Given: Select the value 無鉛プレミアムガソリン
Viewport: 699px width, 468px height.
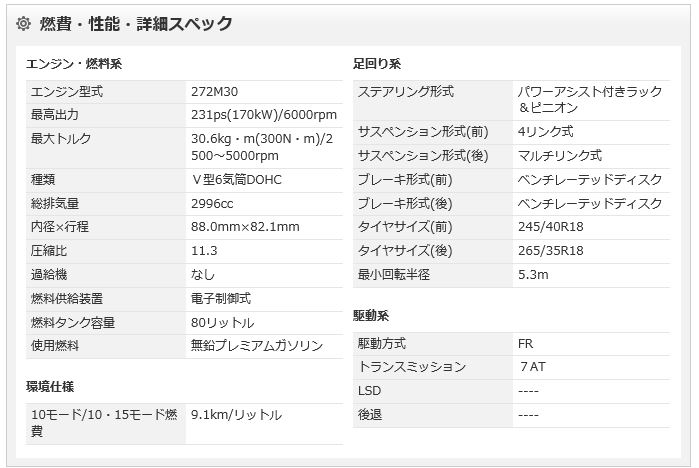Looking at the screenshot, I should tap(257, 345).
